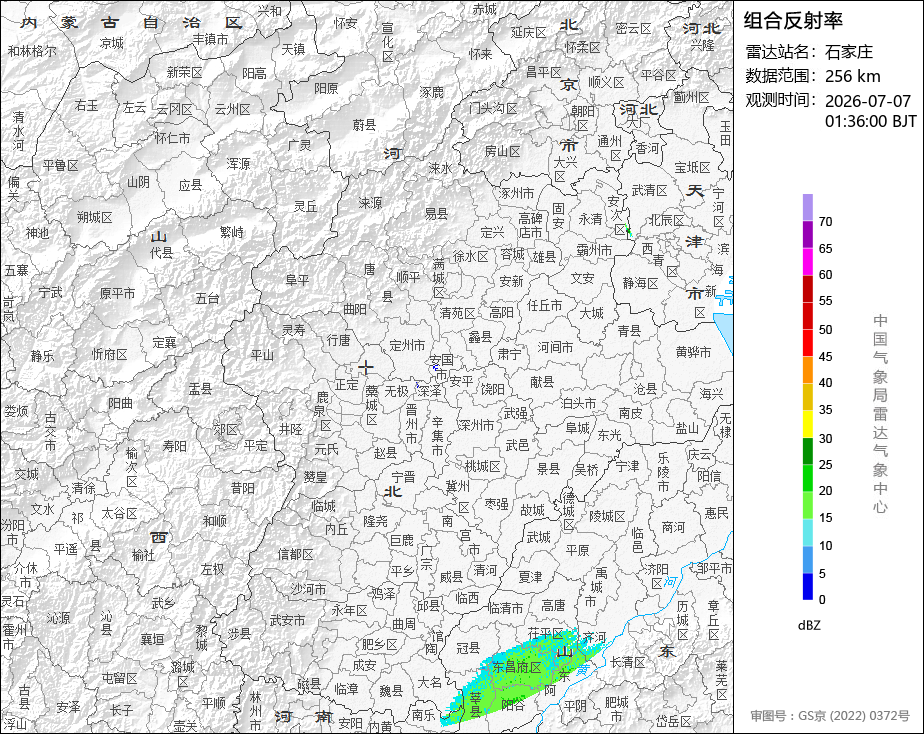Click the 朔城区 map label
The width and height of the screenshot is (924, 734).
94,217
